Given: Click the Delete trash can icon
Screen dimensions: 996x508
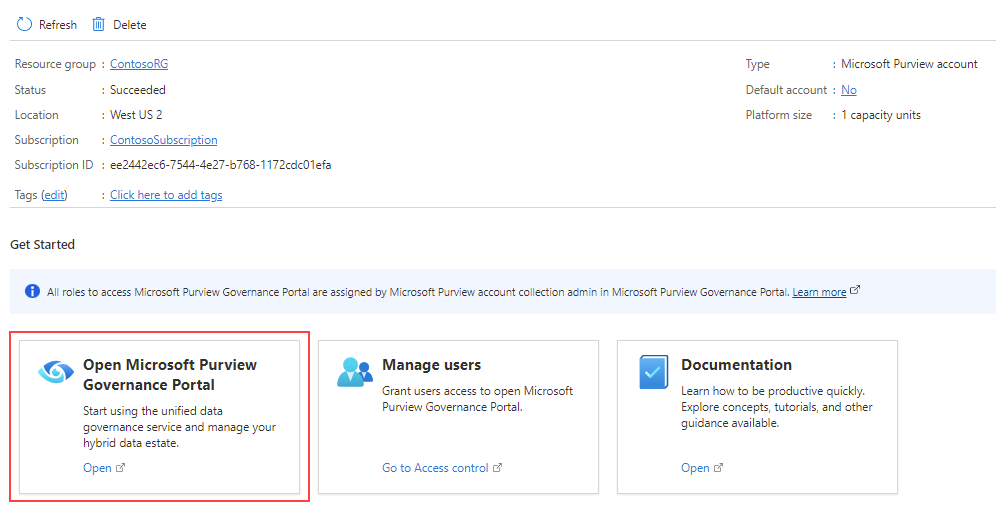Looking at the screenshot, I should click(98, 24).
